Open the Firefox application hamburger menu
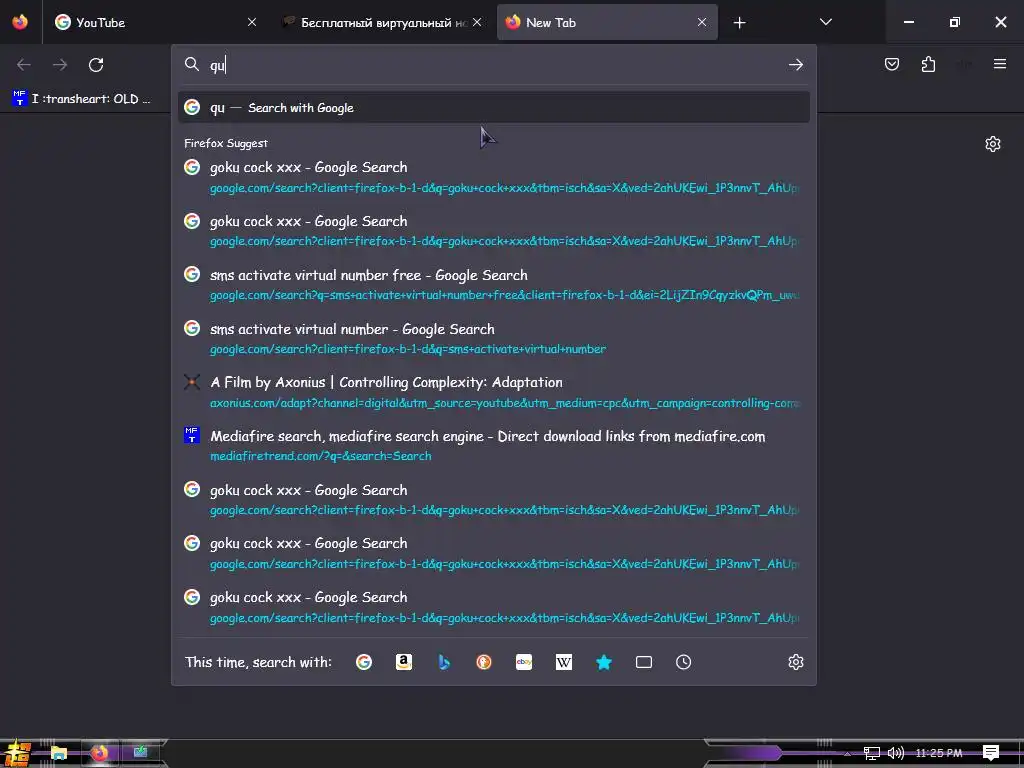This screenshot has height=768, width=1024. [x=1000, y=64]
